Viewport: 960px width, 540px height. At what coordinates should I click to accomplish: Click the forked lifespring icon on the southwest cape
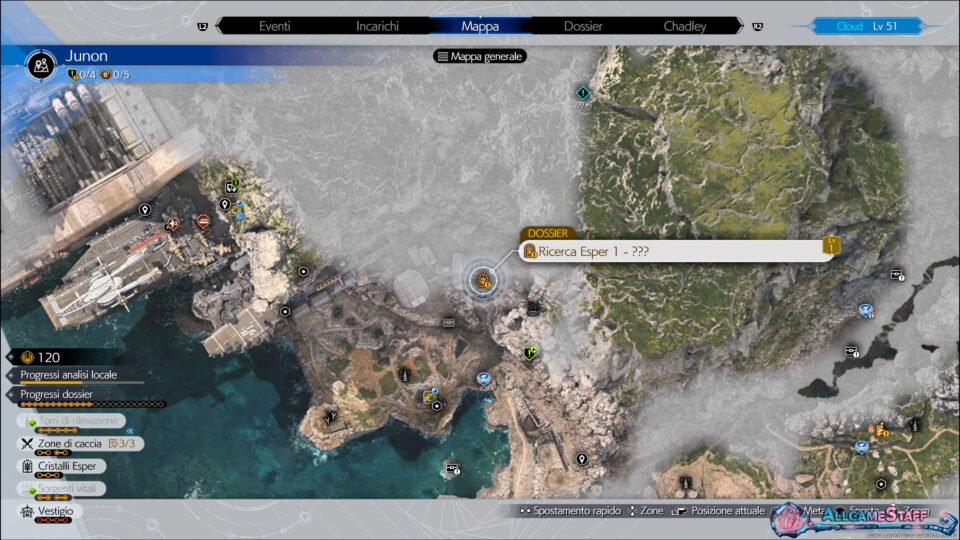(331, 418)
